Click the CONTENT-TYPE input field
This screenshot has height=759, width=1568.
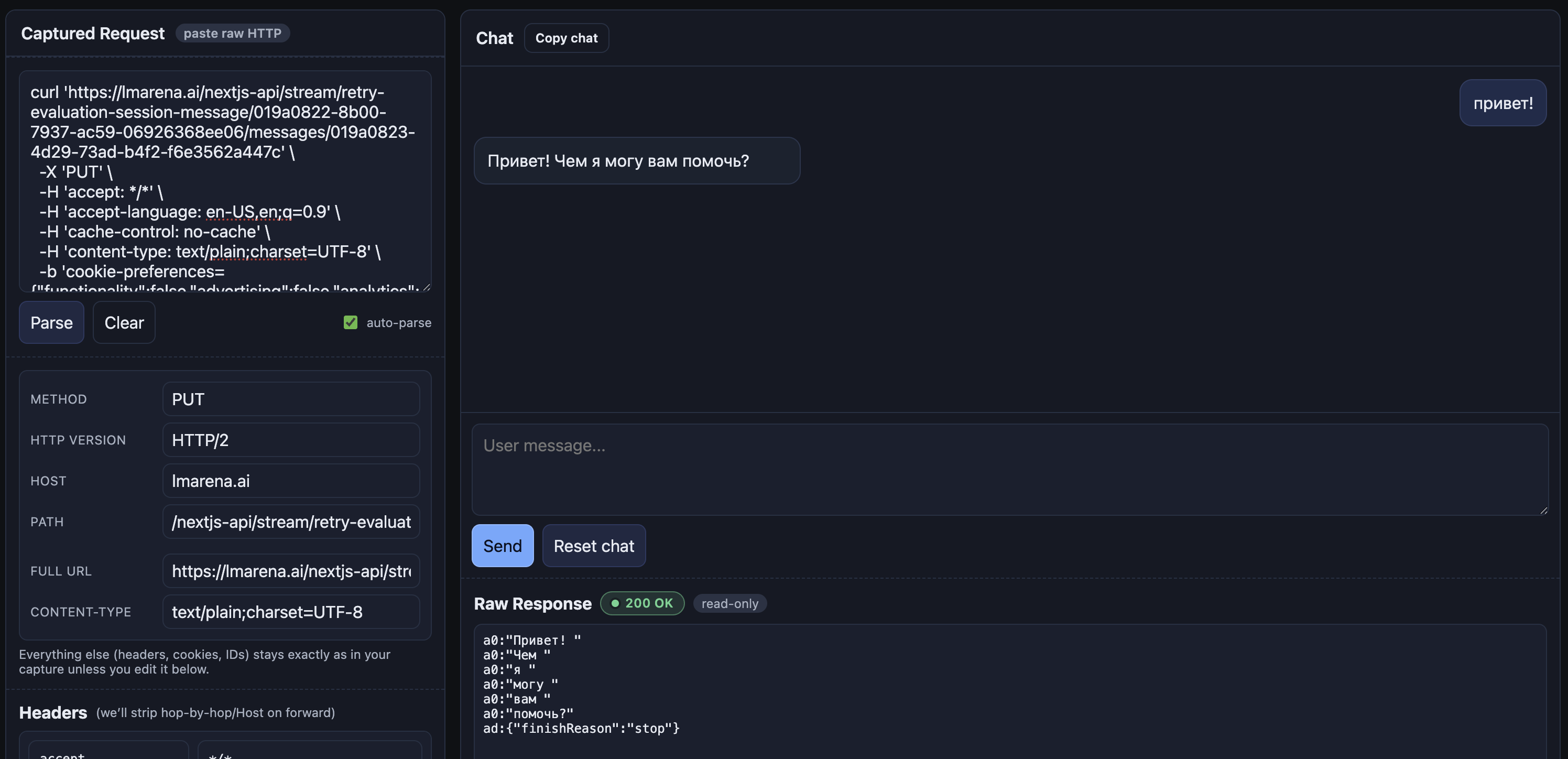[x=291, y=612]
